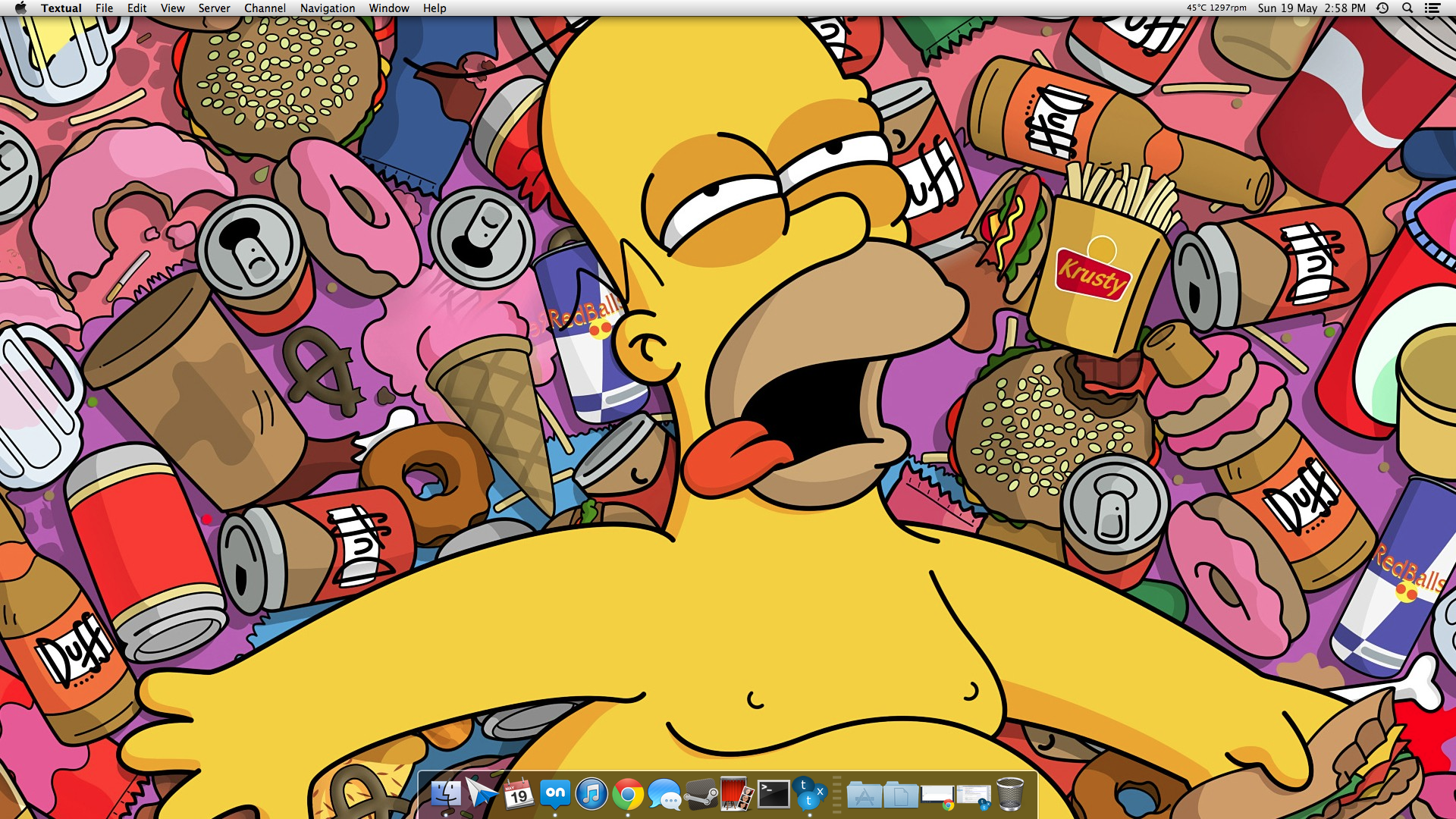Open the Channel menu

(x=265, y=8)
